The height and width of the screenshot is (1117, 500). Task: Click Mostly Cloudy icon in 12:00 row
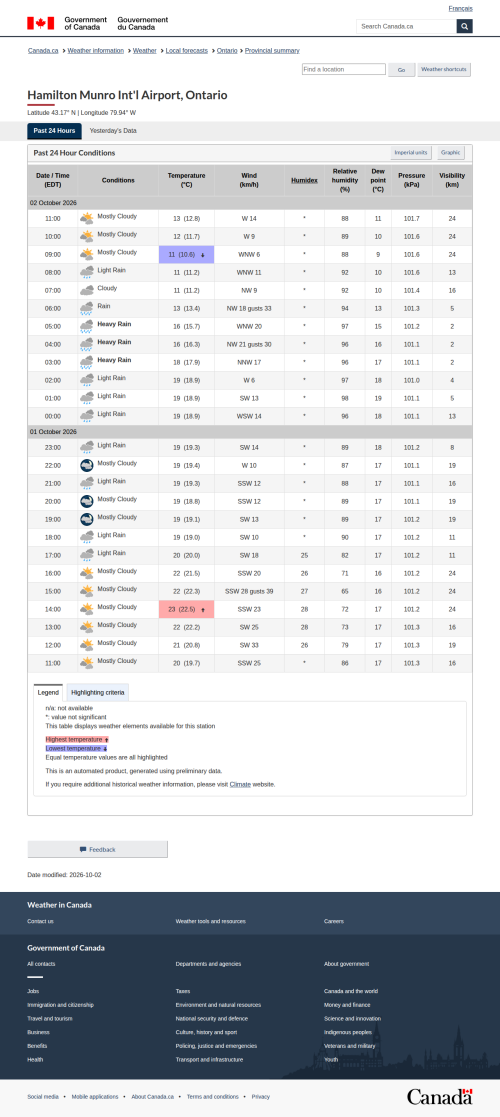click(x=87, y=645)
